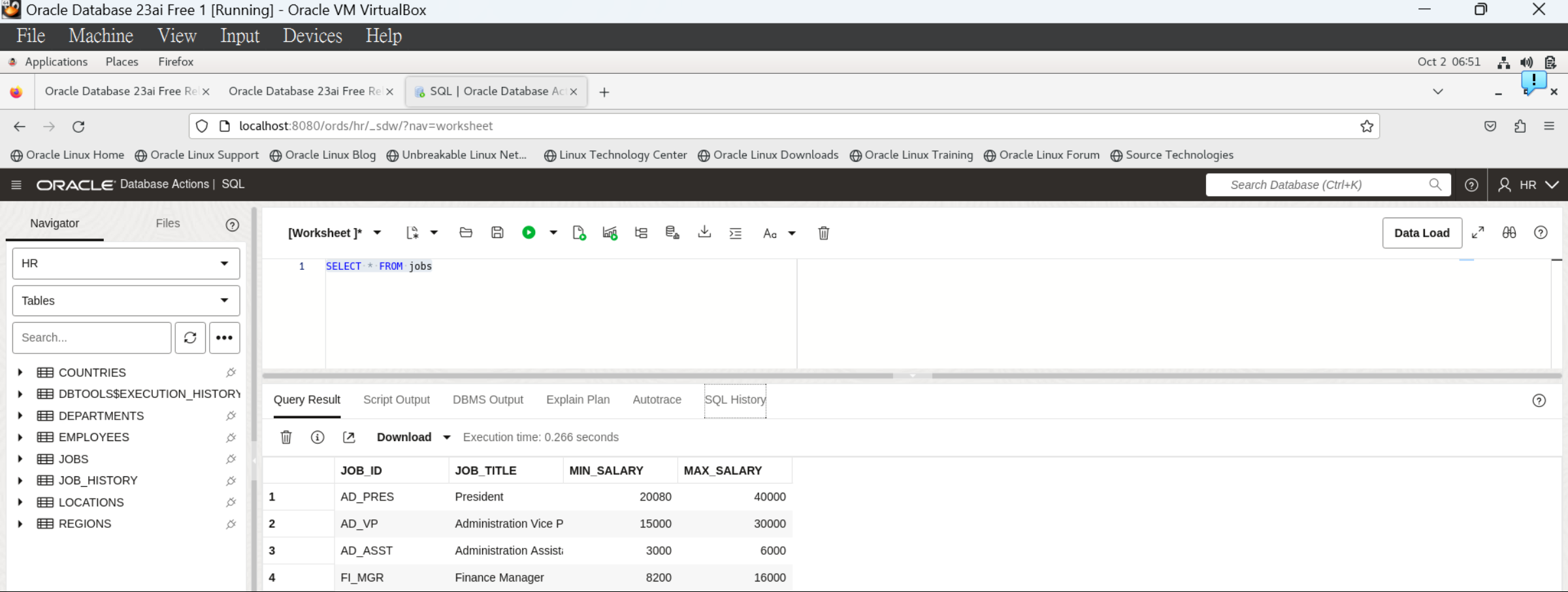Open the result panel help icon
The width and height of the screenshot is (1568, 592).
click(x=1539, y=401)
